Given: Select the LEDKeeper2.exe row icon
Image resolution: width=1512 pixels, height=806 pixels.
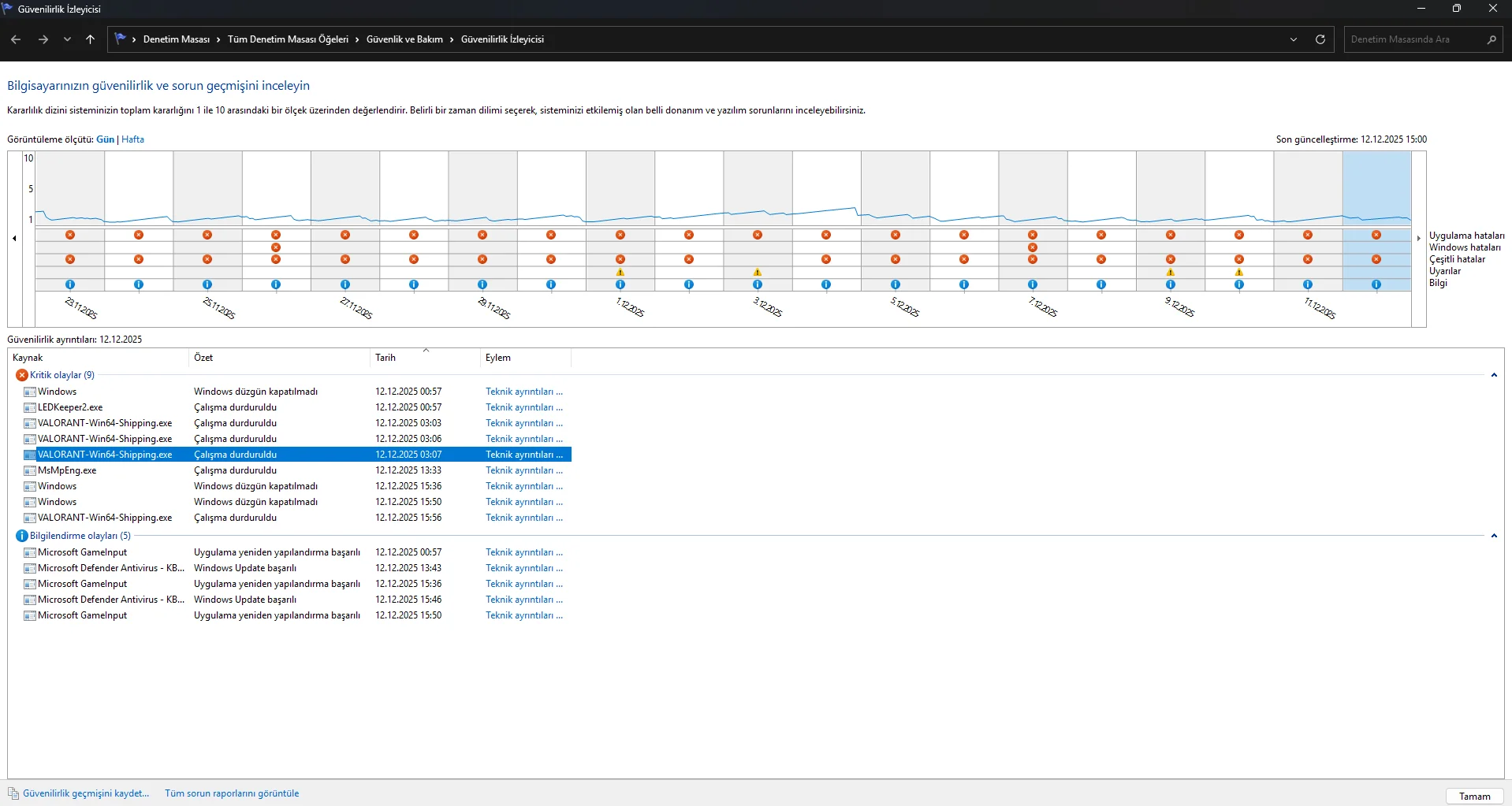Looking at the screenshot, I should click(x=30, y=407).
